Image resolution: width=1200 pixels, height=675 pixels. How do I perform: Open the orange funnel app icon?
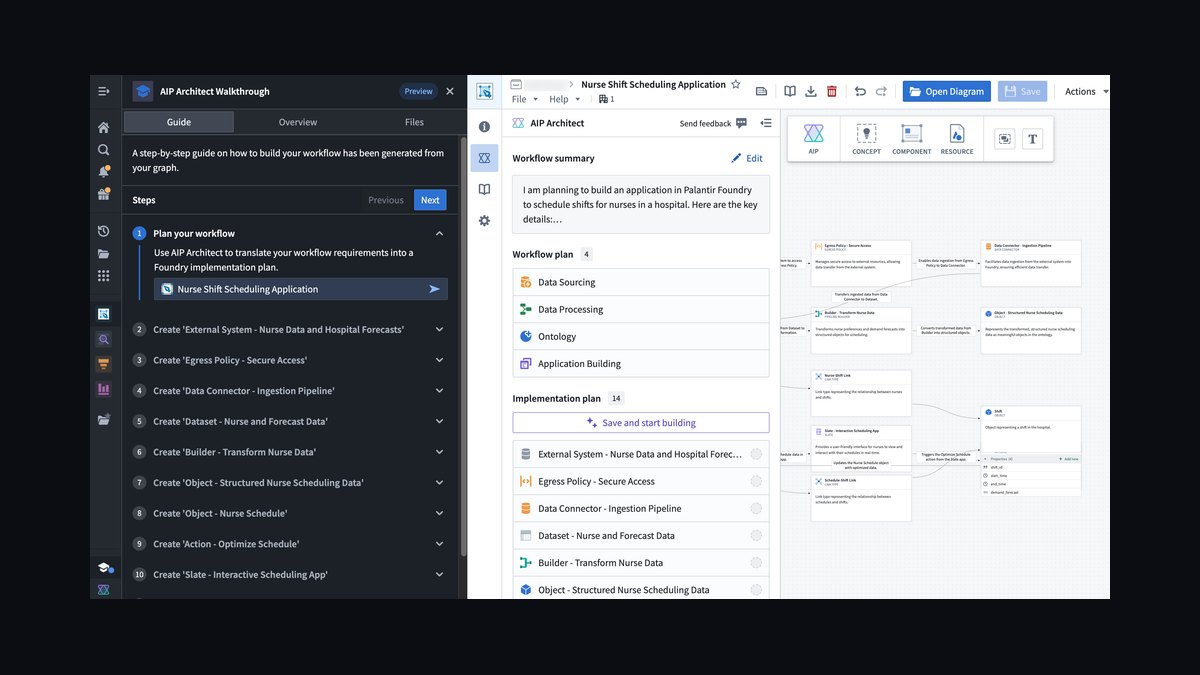tap(103, 364)
